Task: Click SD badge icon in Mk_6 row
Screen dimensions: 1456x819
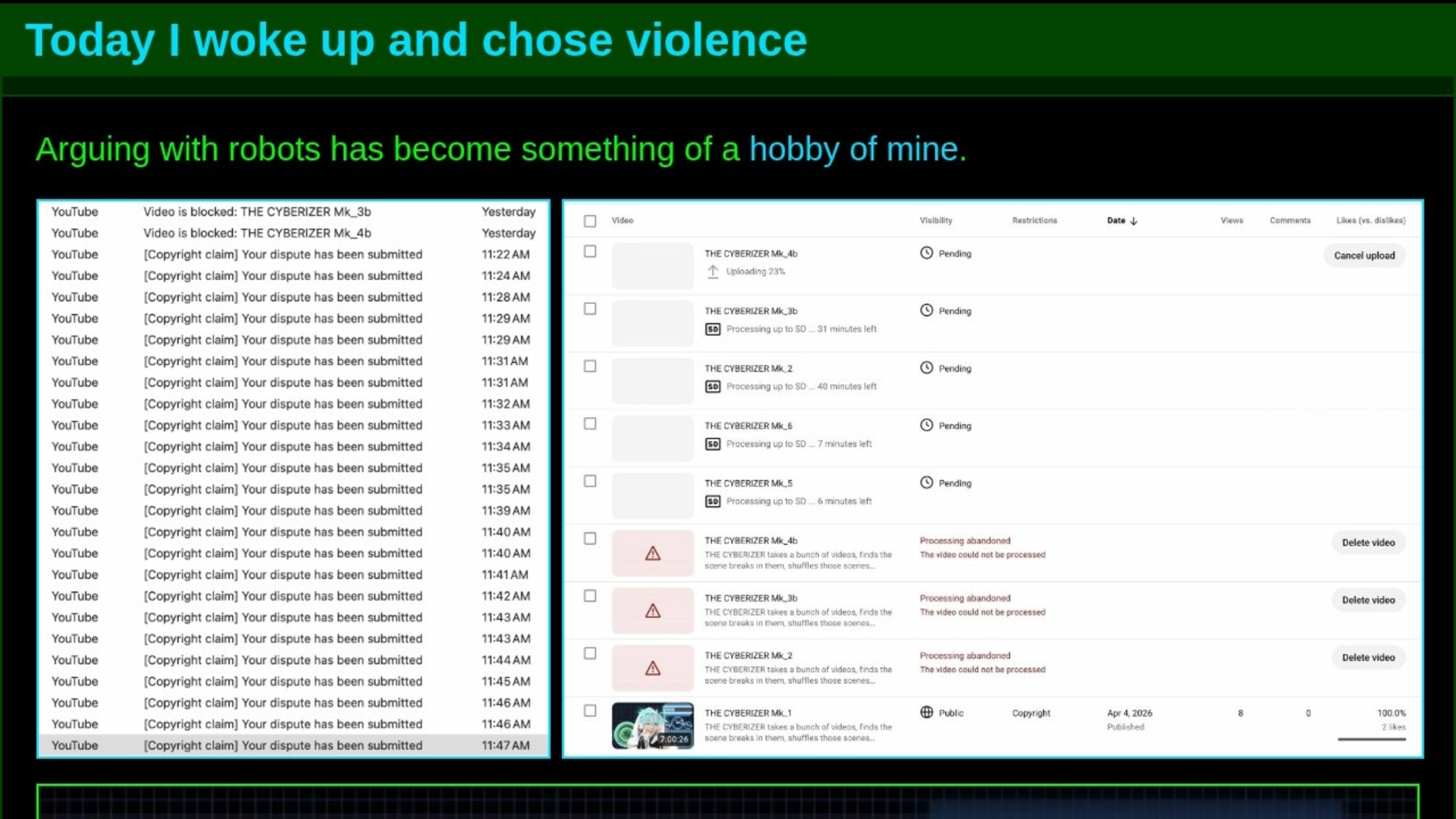Action: (713, 444)
